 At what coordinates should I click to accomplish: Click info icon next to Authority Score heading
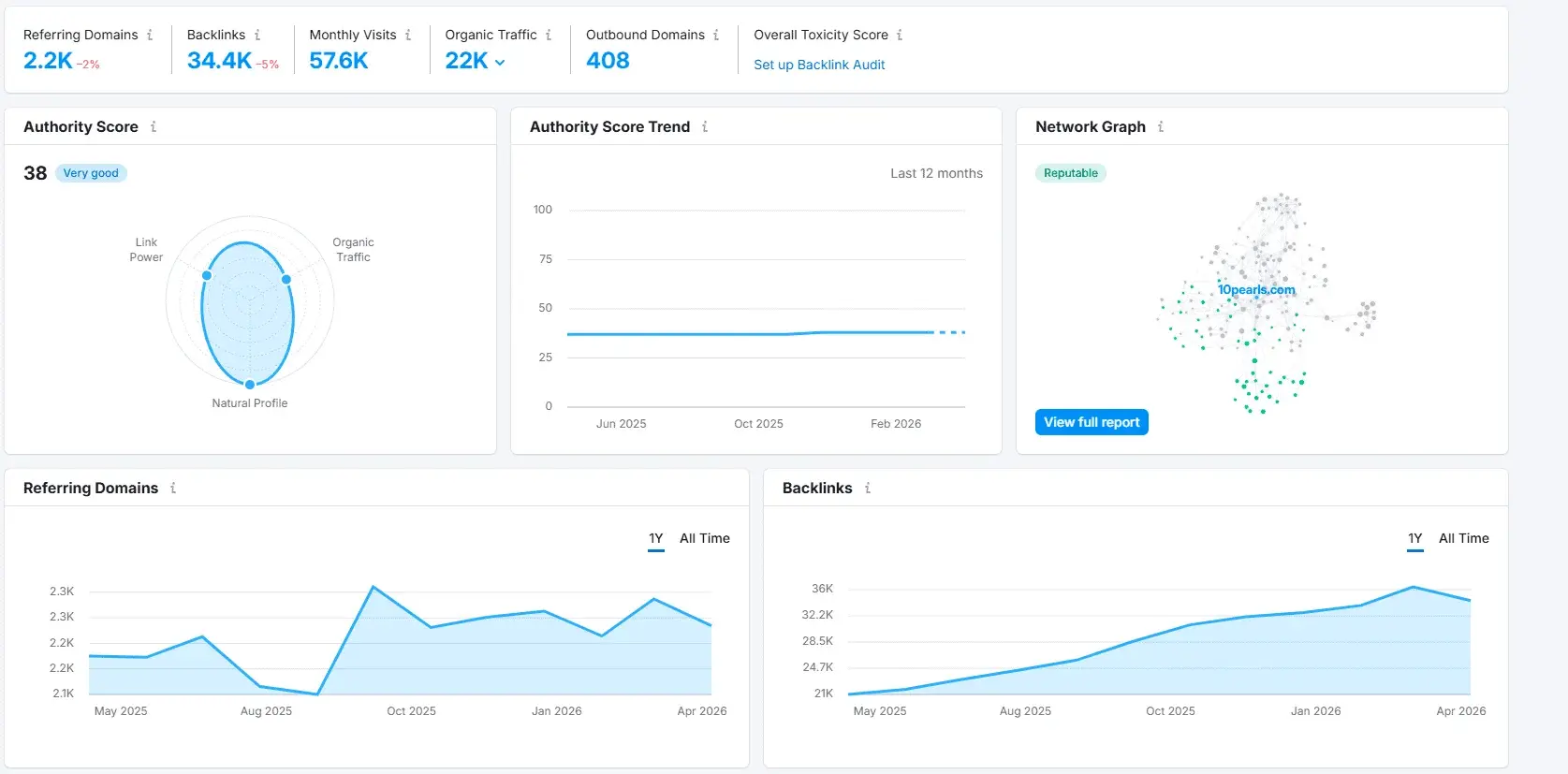[154, 126]
